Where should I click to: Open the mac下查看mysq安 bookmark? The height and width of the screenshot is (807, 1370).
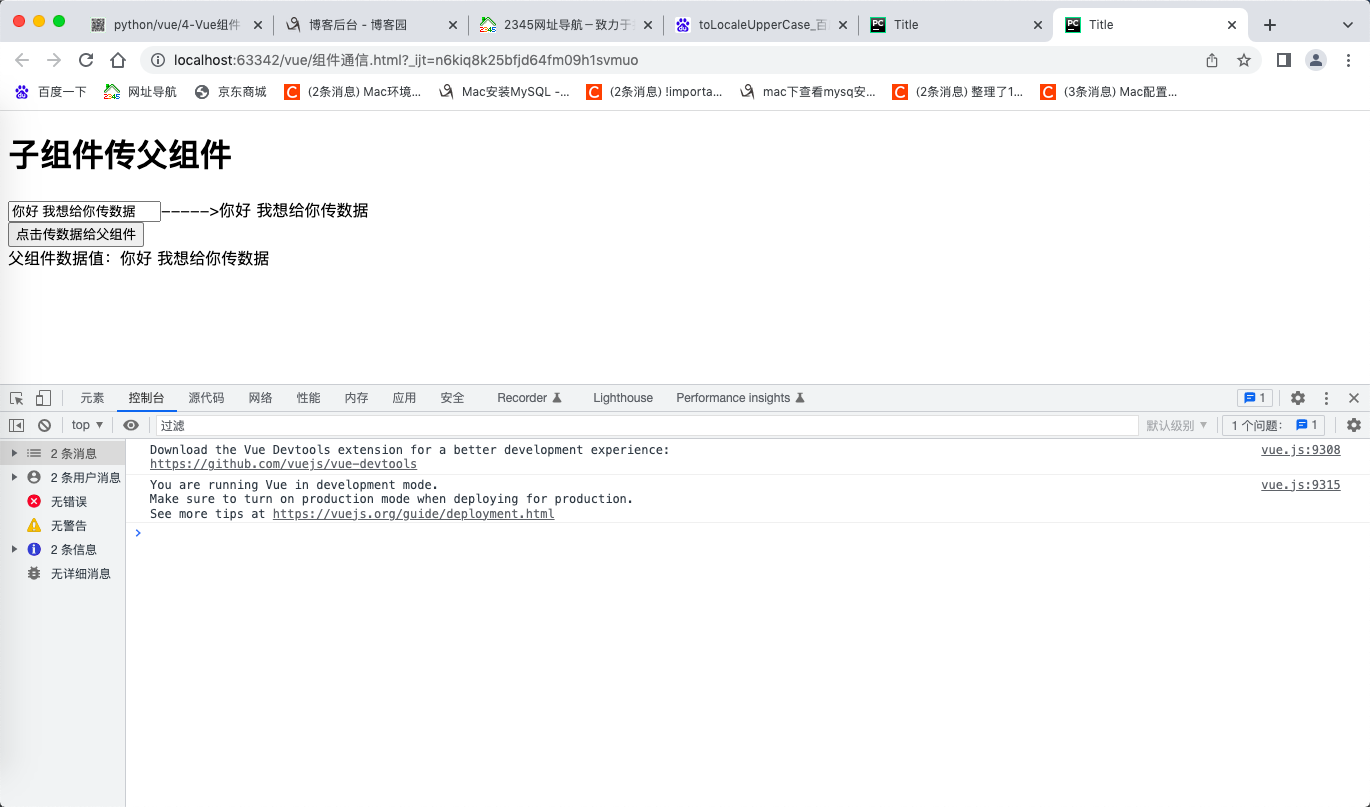807,92
